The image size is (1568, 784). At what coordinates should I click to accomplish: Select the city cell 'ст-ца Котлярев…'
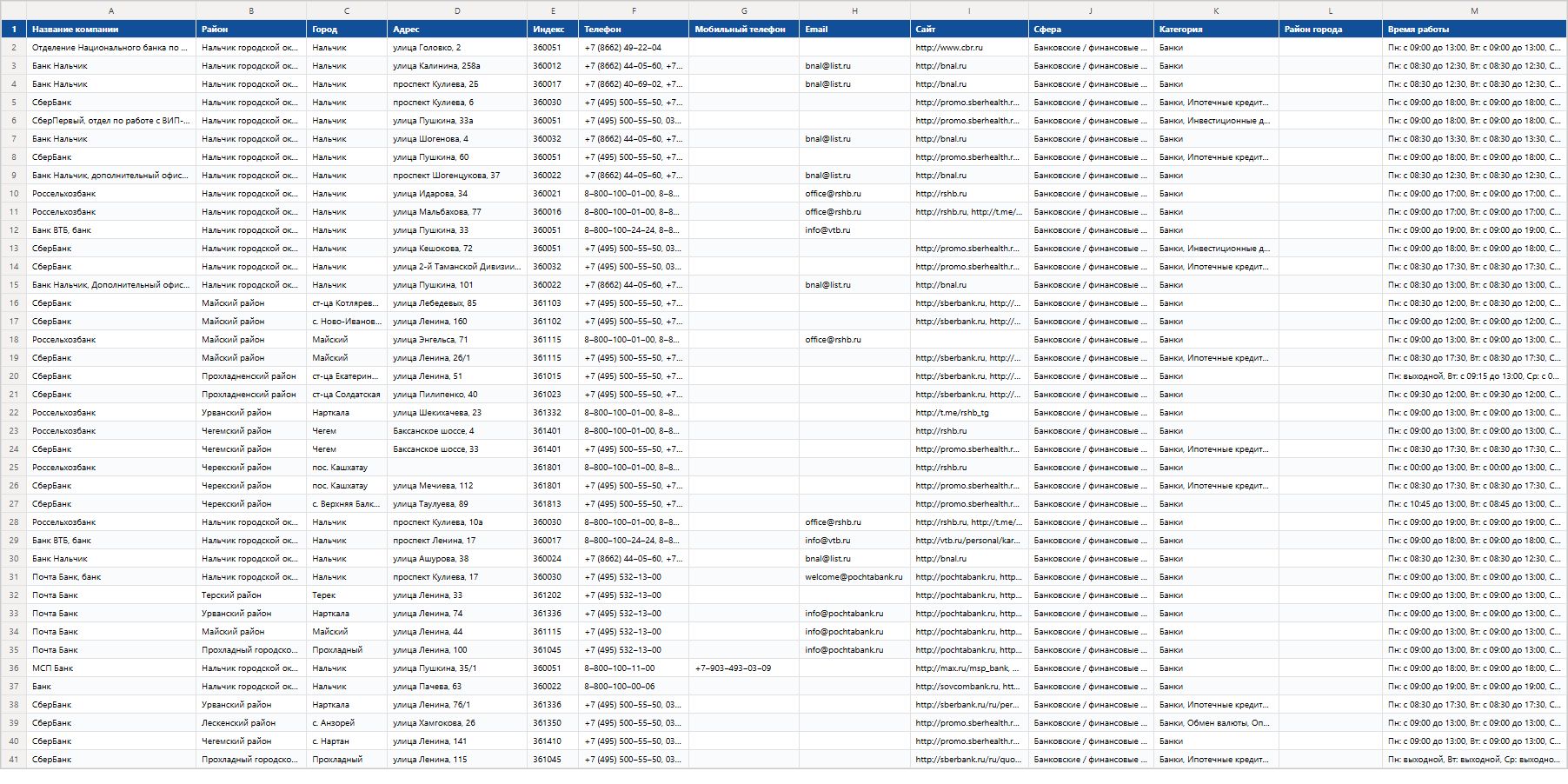point(347,303)
